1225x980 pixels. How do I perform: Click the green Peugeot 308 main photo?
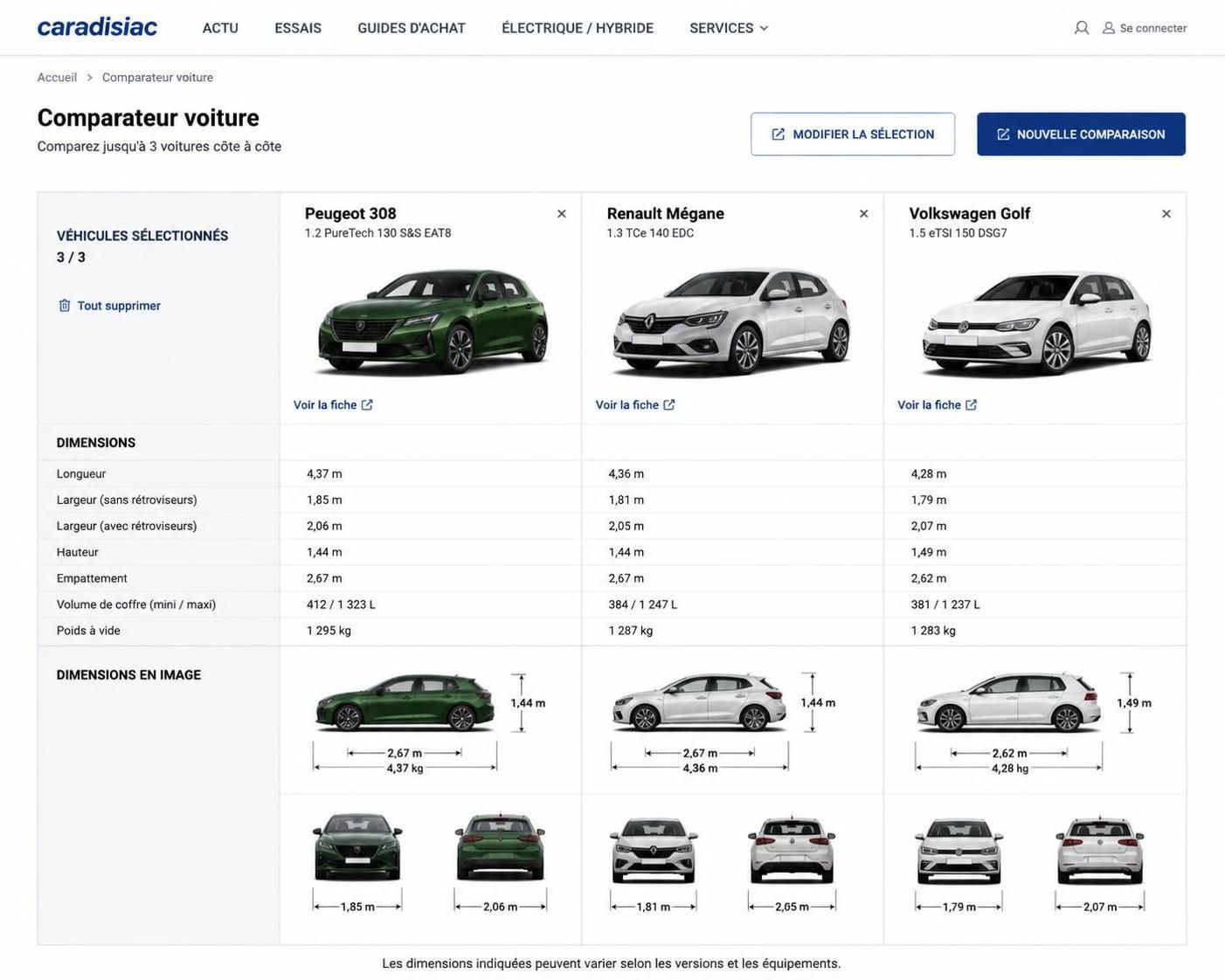(432, 322)
